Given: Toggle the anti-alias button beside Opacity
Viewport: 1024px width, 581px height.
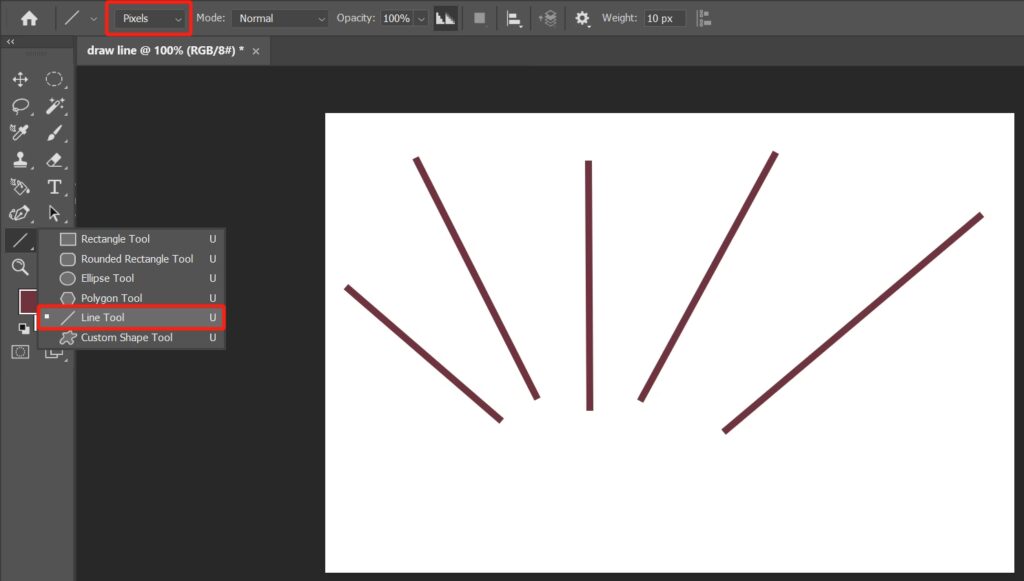Looking at the screenshot, I should click(445, 18).
